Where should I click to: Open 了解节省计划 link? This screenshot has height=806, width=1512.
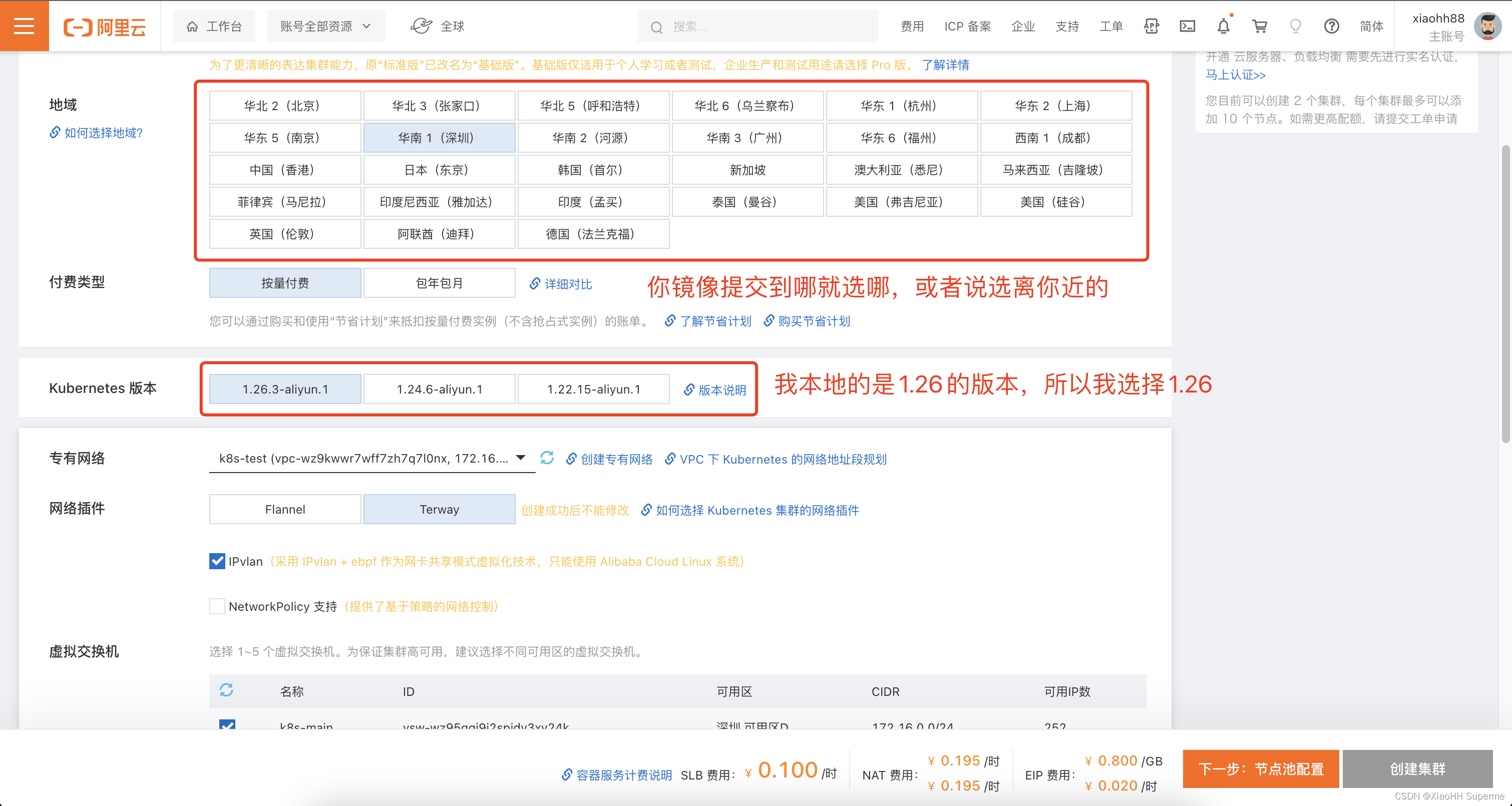(708, 321)
